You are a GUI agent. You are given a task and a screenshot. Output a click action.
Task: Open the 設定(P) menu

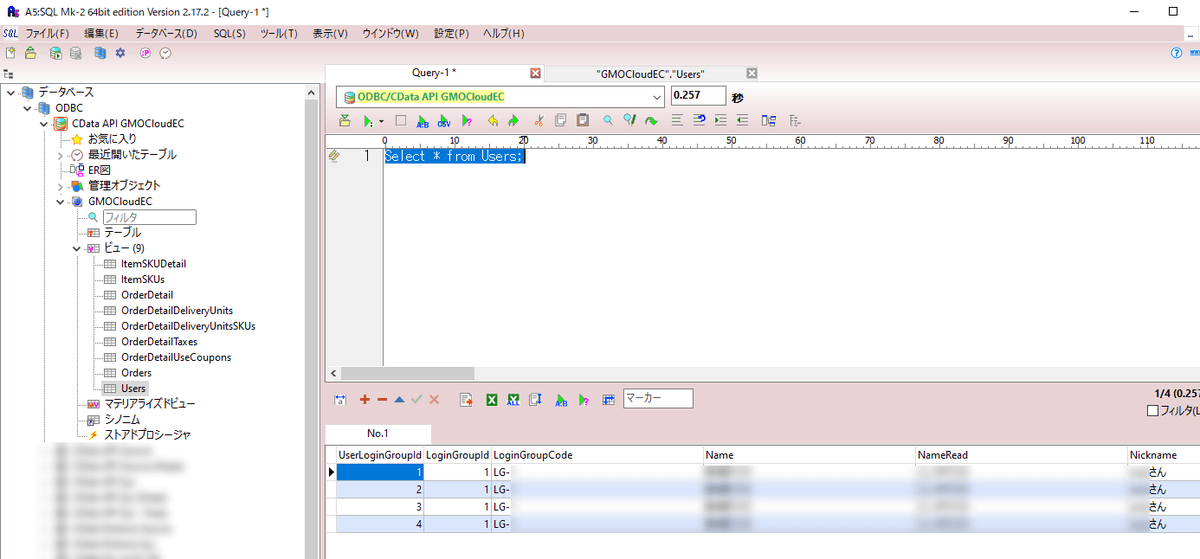tap(452, 33)
